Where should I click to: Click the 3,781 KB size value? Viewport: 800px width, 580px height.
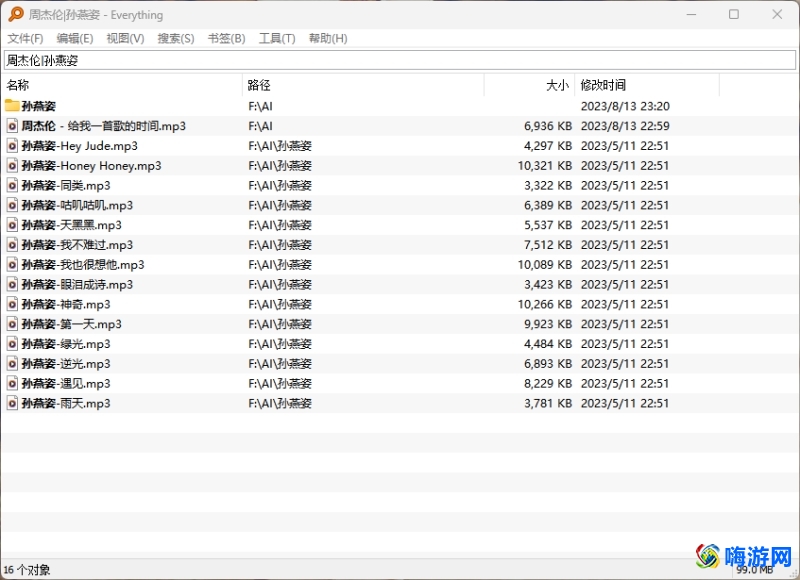[x=548, y=404]
